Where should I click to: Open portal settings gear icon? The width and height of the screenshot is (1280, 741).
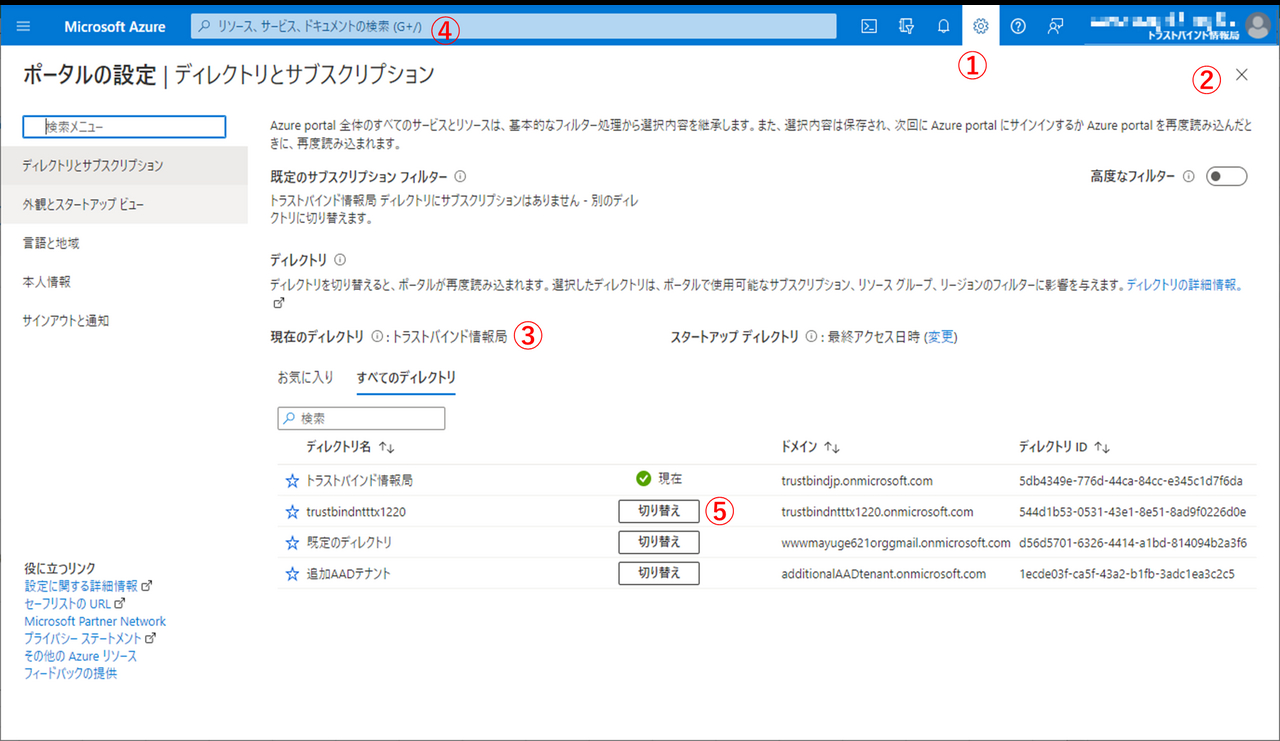point(981,27)
